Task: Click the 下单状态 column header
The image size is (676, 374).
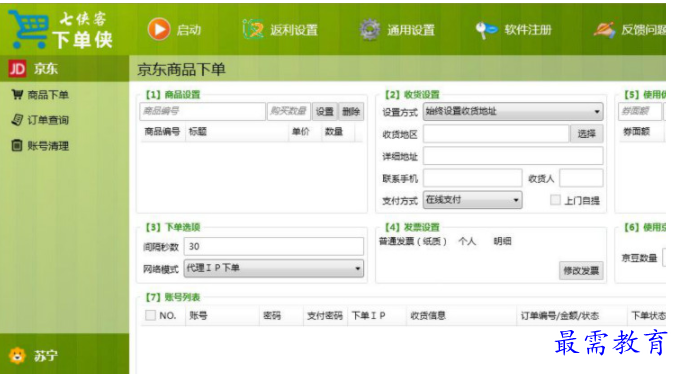Action: click(648, 315)
